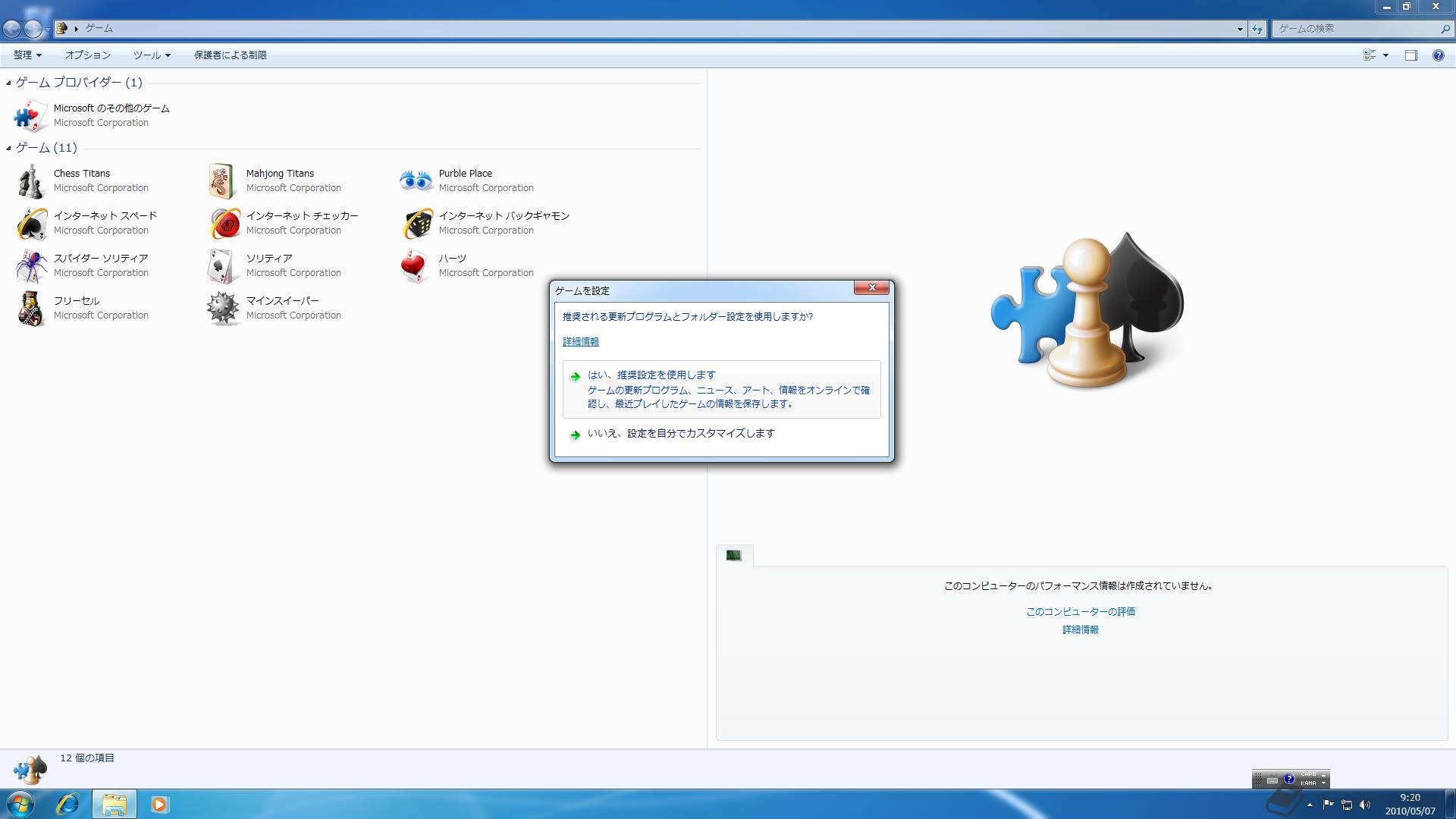Click オプション in command bar
The height and width of the screenshot is (819, 1456).
(x=87, y=55)
